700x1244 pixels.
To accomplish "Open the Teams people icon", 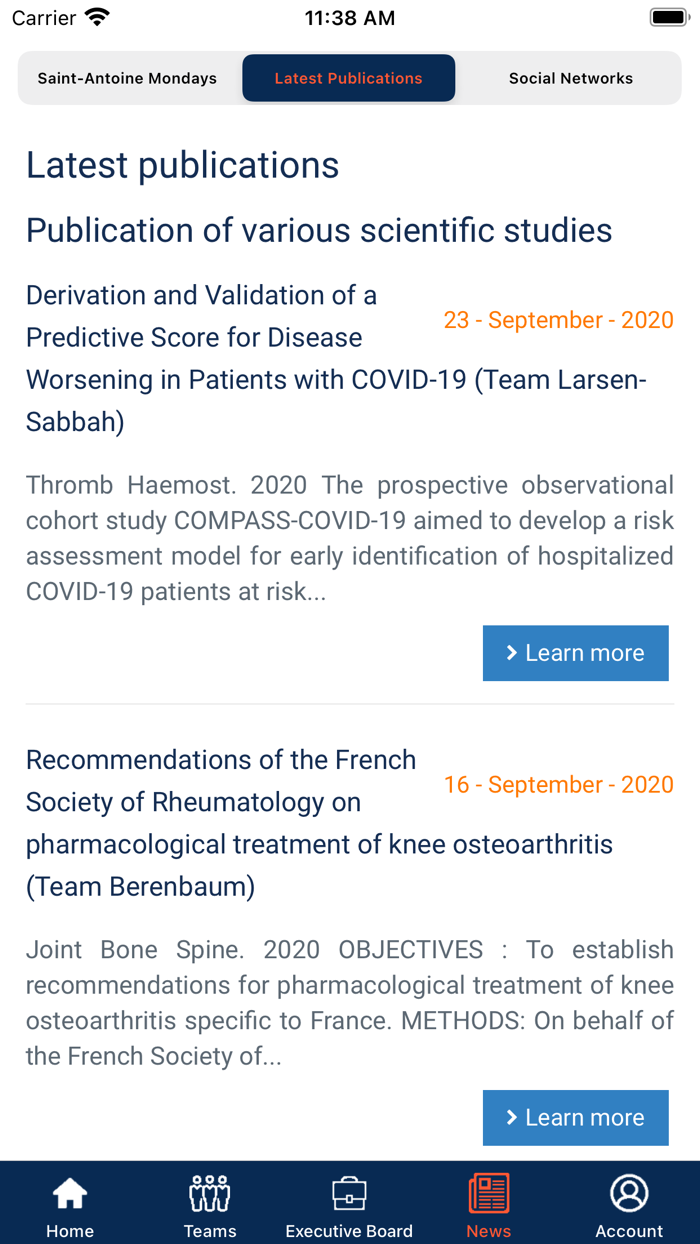I will click(209, 1193).
